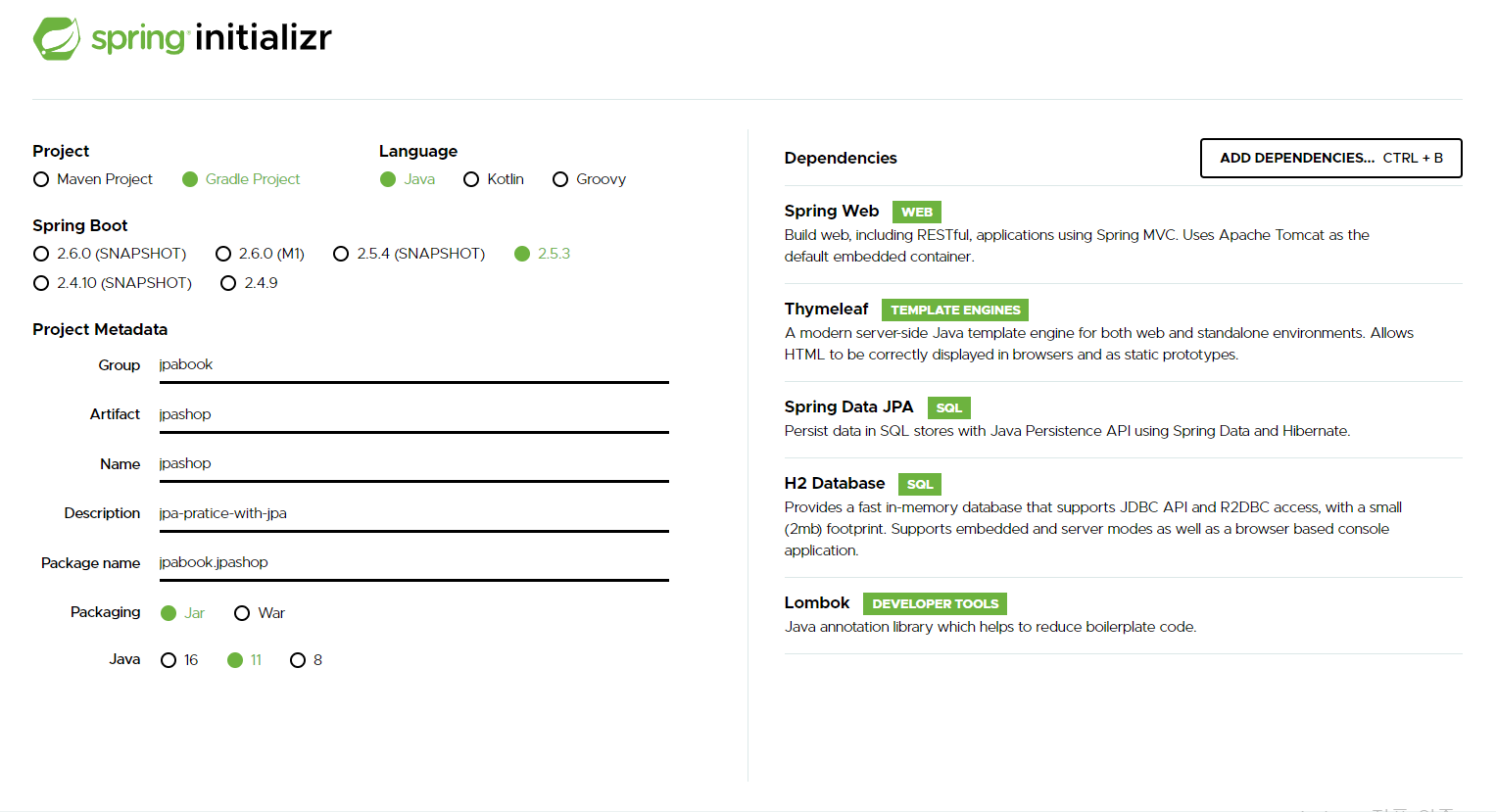This screenshot has width=1496, height=812.
Task: Click the WEB tag badge
Action: (916, 212)
